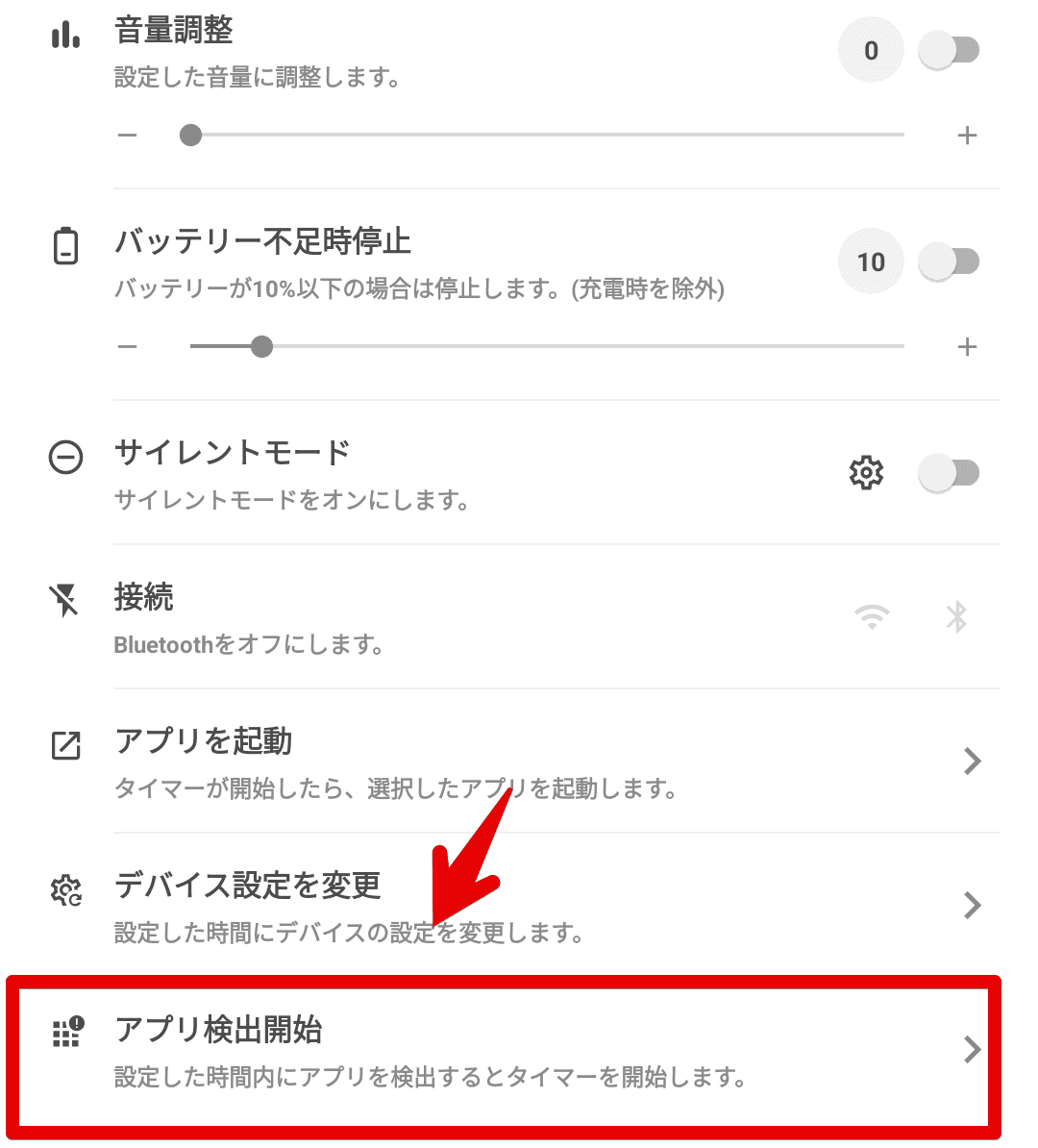Click the app-detection grid icon
1038x1148 pixels.
68,1033
